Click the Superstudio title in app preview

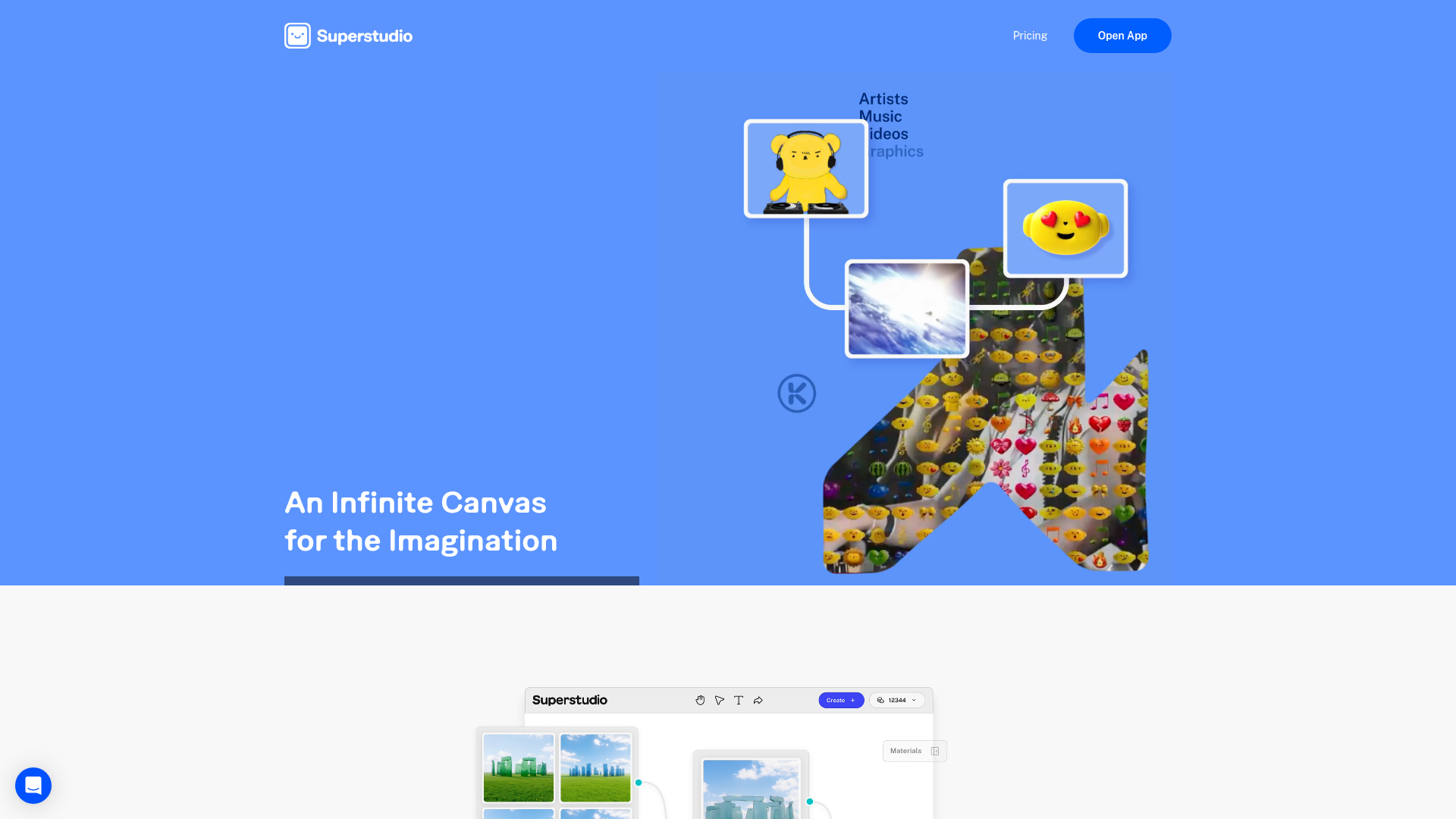coord(570,700)
